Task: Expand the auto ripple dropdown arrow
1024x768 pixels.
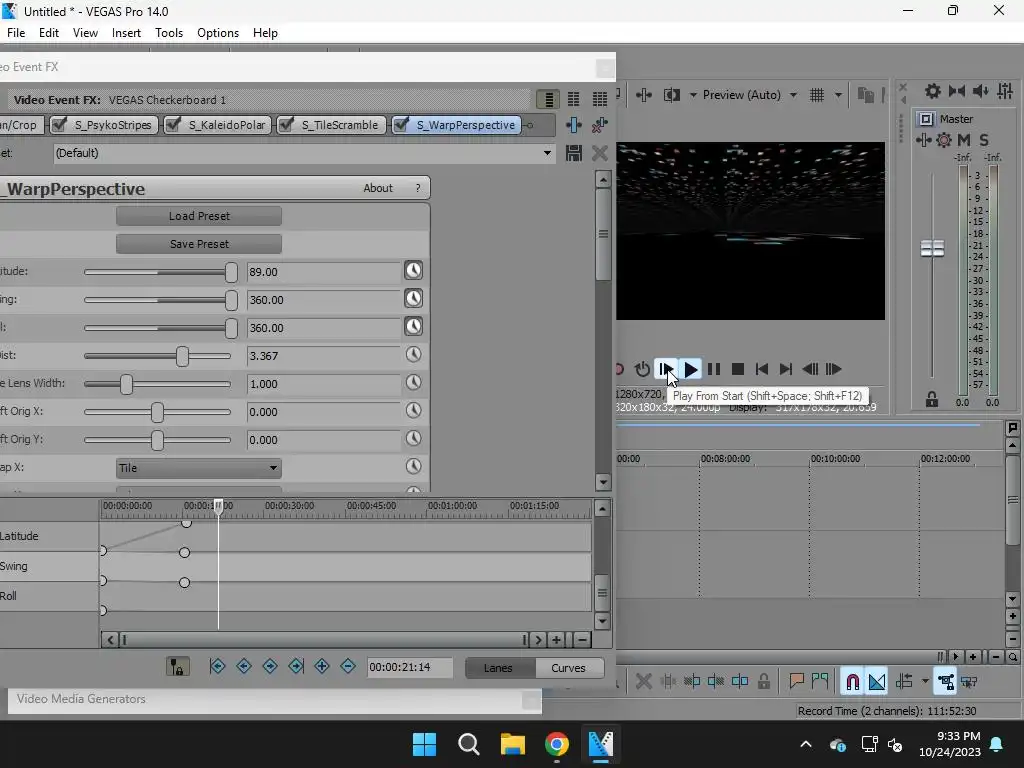Action: pyautogui.click(x=925, y=681)
